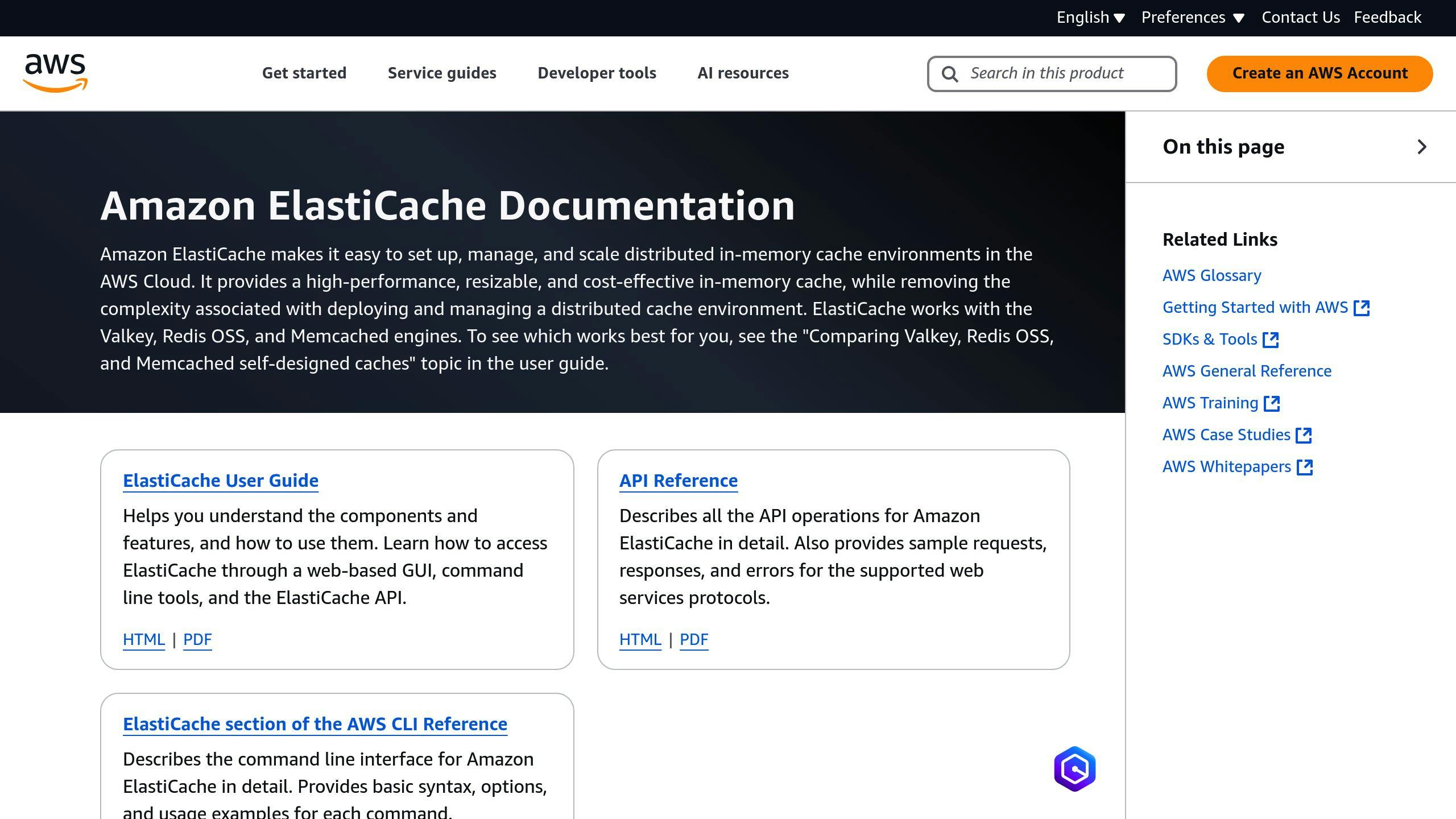Open the ElastiCache User Guide link
The height and width of the screenshot is (819, 1456).
[221, 481]
